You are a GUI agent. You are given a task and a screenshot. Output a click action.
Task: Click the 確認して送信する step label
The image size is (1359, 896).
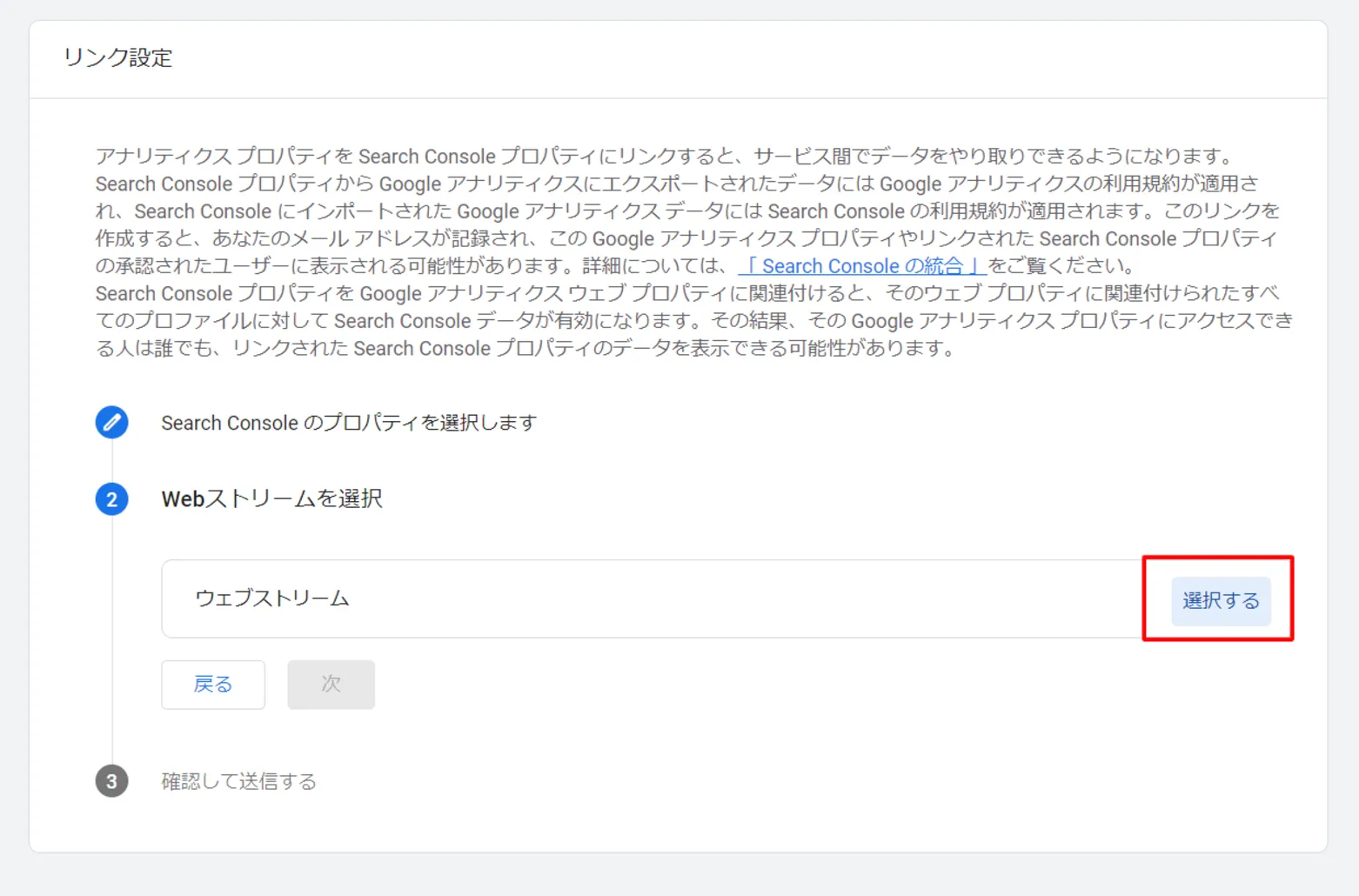(238, 781)
